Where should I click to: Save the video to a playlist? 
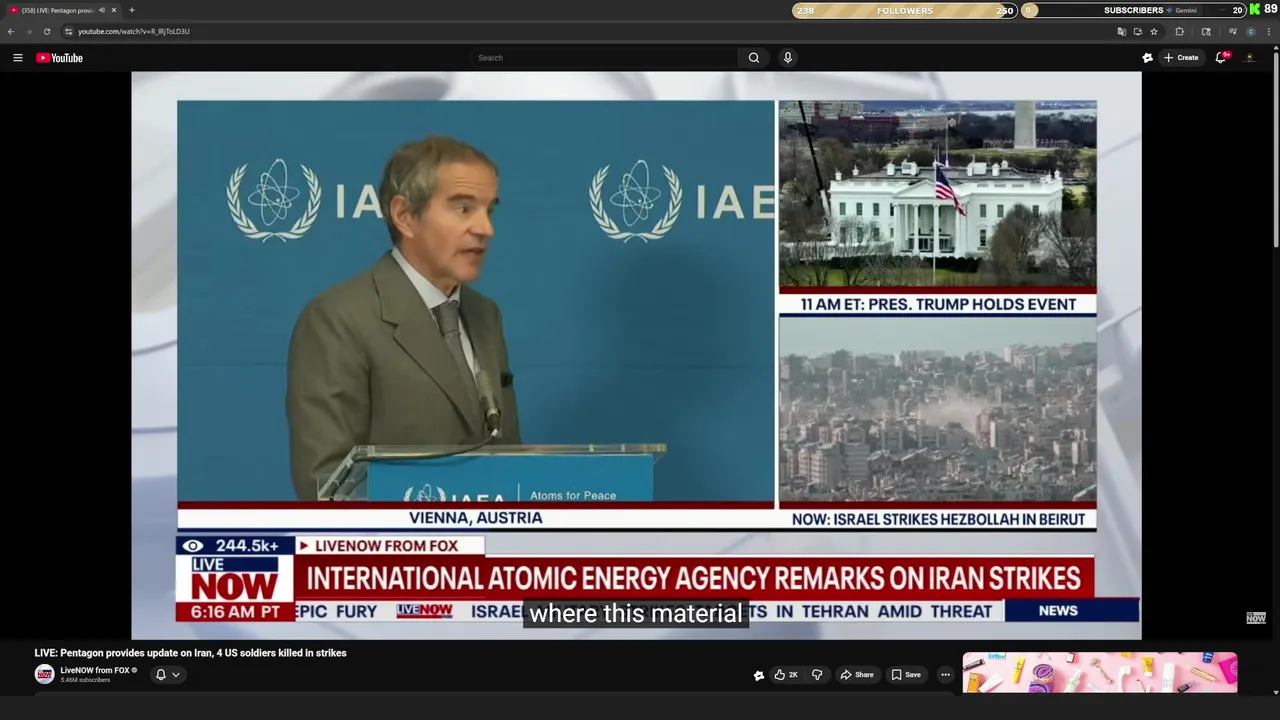906,675
